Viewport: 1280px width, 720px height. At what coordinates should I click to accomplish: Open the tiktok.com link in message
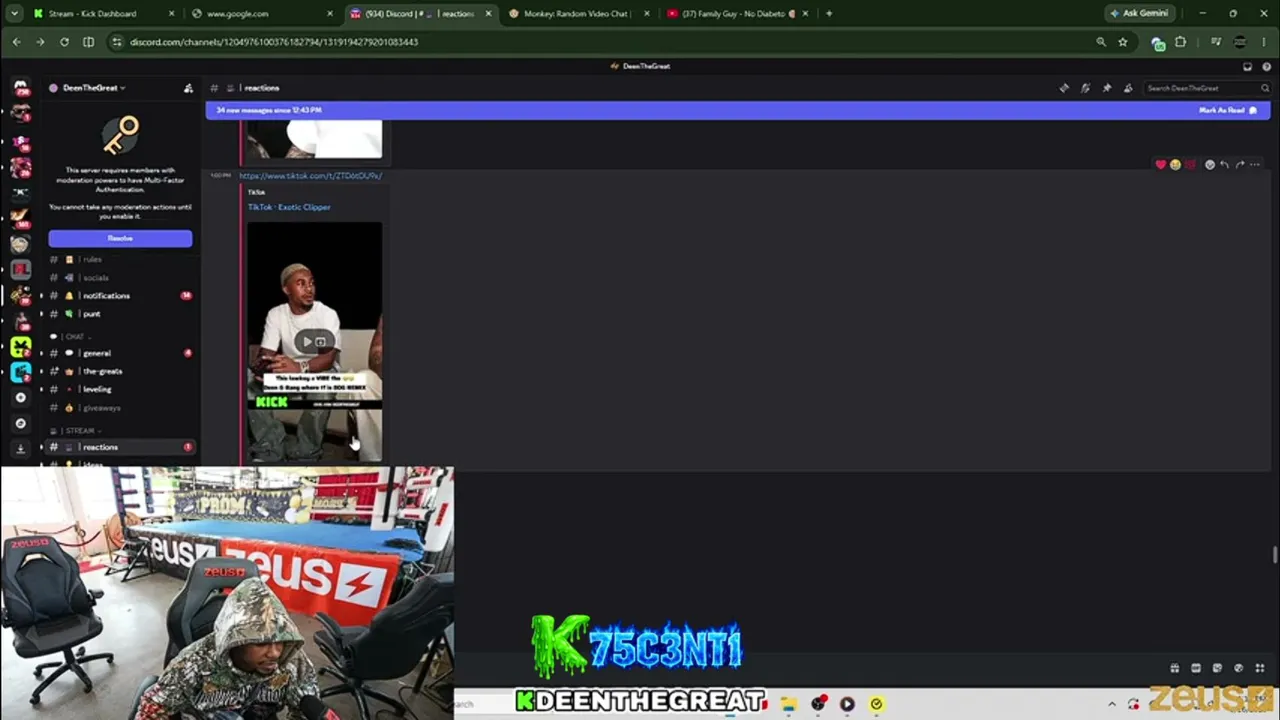(310, 176)
